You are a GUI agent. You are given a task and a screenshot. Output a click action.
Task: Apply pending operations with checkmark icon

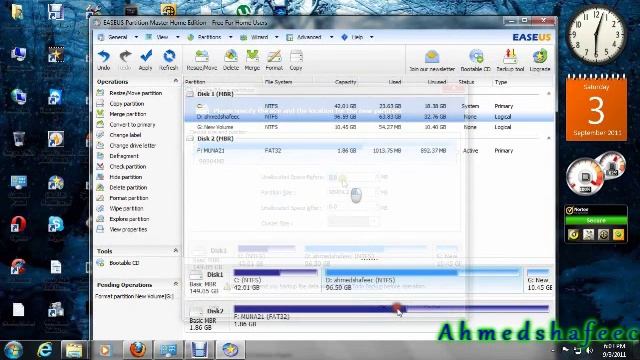click(146, 60)
